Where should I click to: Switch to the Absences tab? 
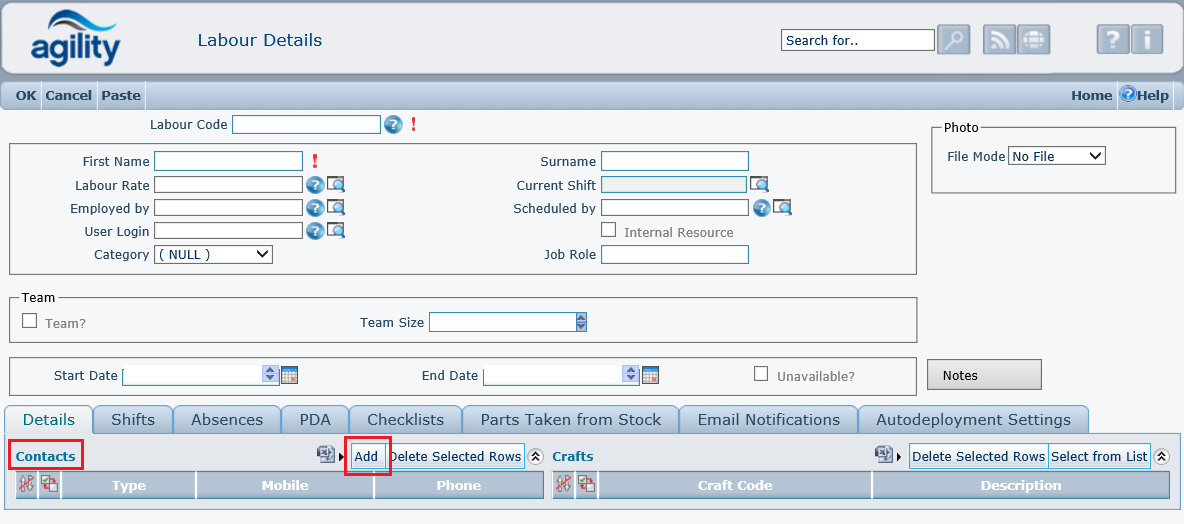point(227,420)
